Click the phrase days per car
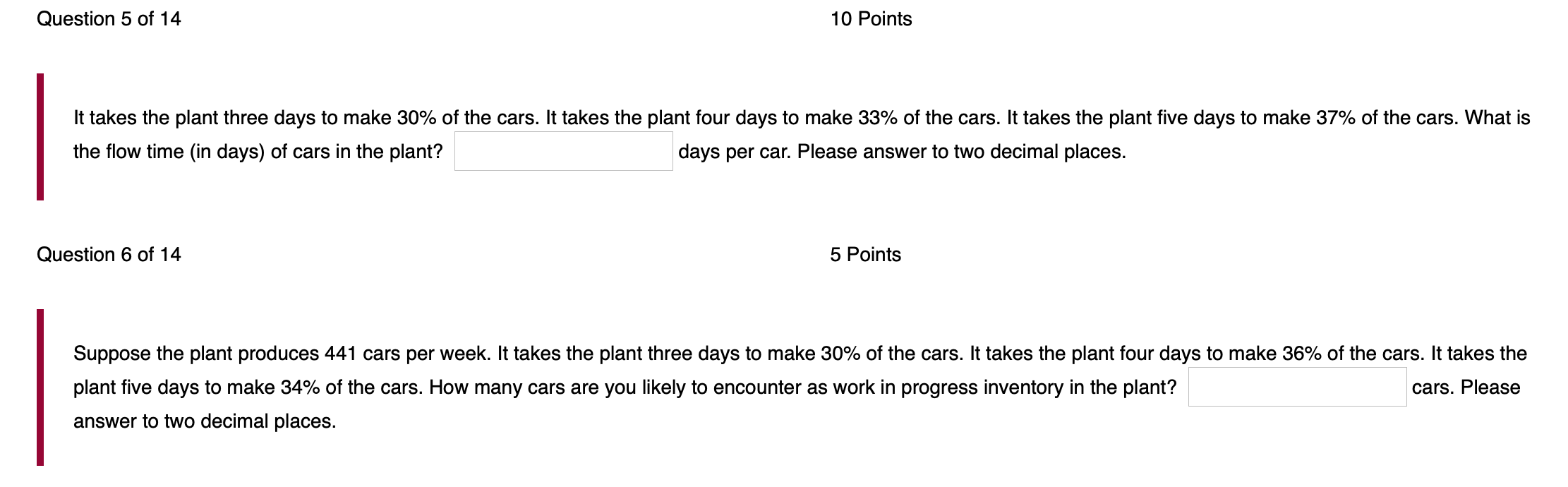 click(x=734, y=150)
